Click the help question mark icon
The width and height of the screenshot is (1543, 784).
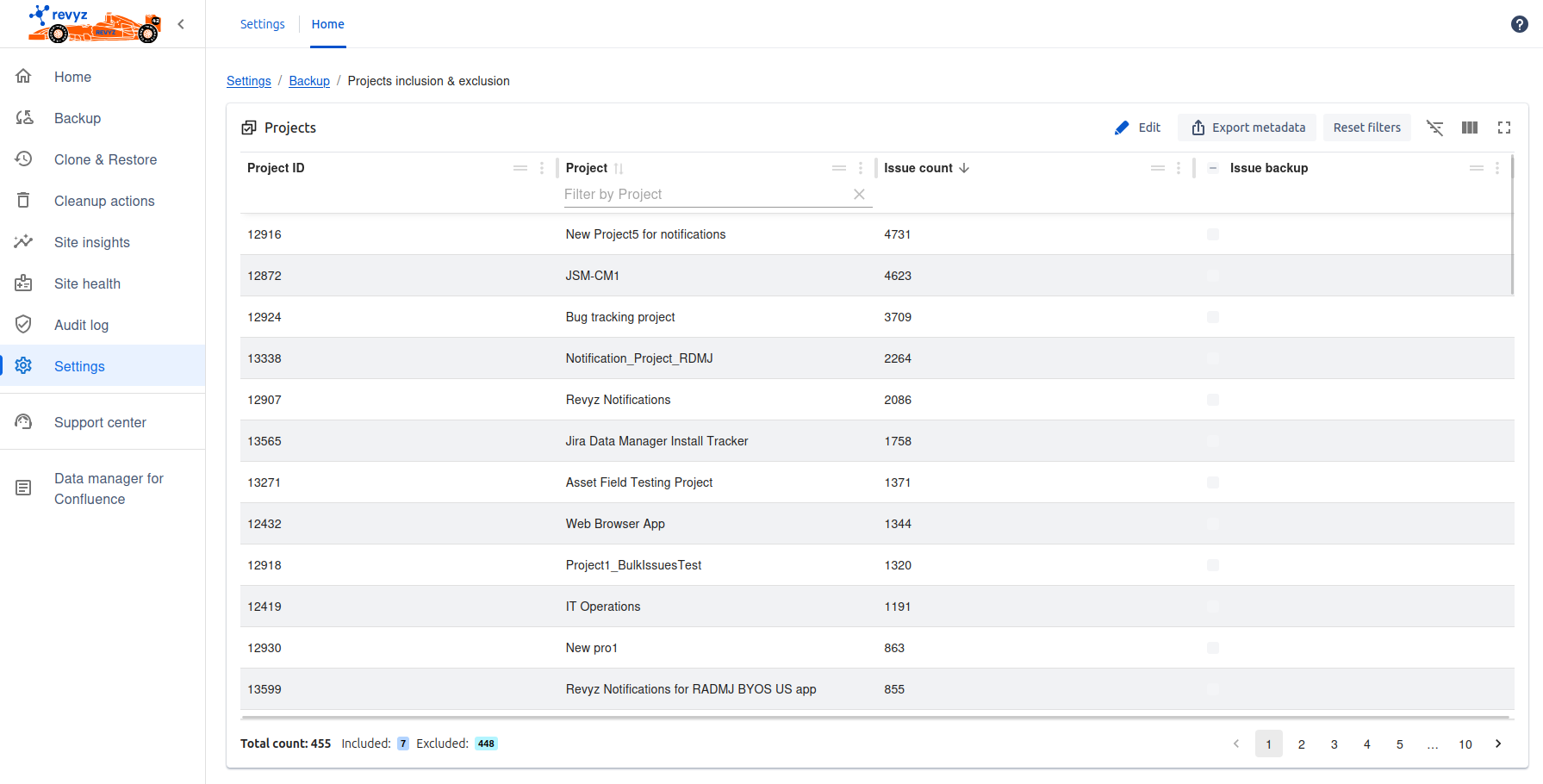tap(1519, 24)
